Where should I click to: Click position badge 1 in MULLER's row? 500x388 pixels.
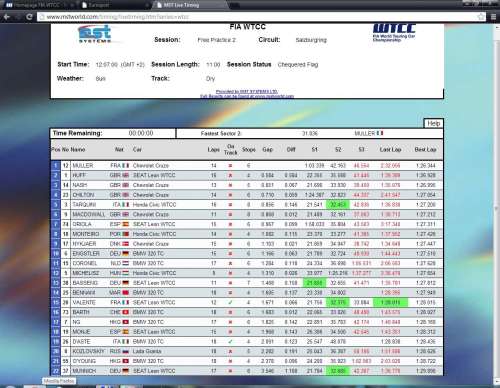(x=56, y=166)
